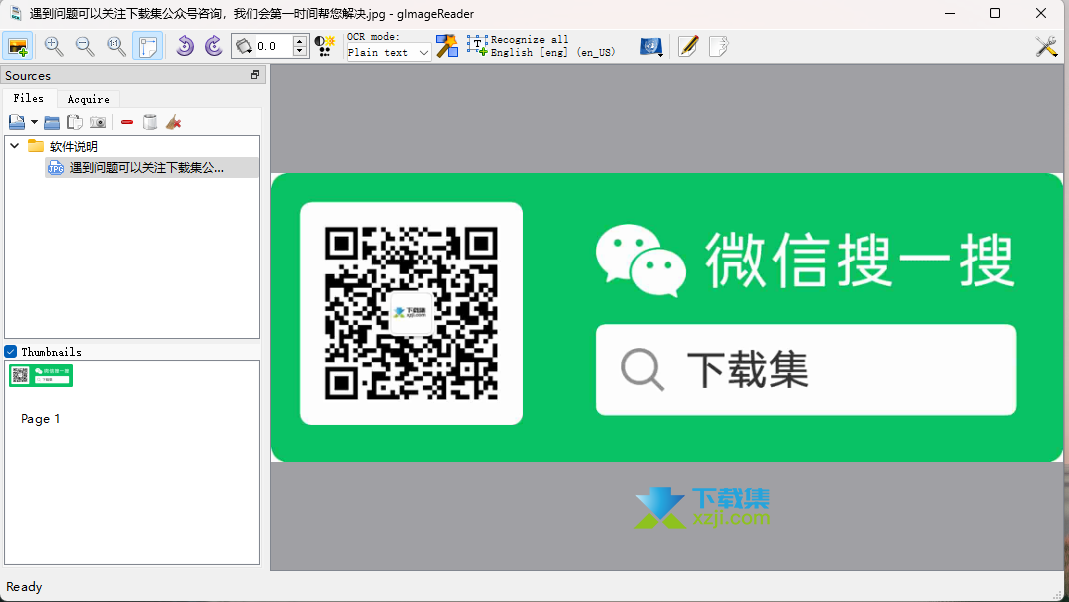Screen dimensions: 1069x602
Task: Open the recognition language flag menu
Action: point(652,46)
